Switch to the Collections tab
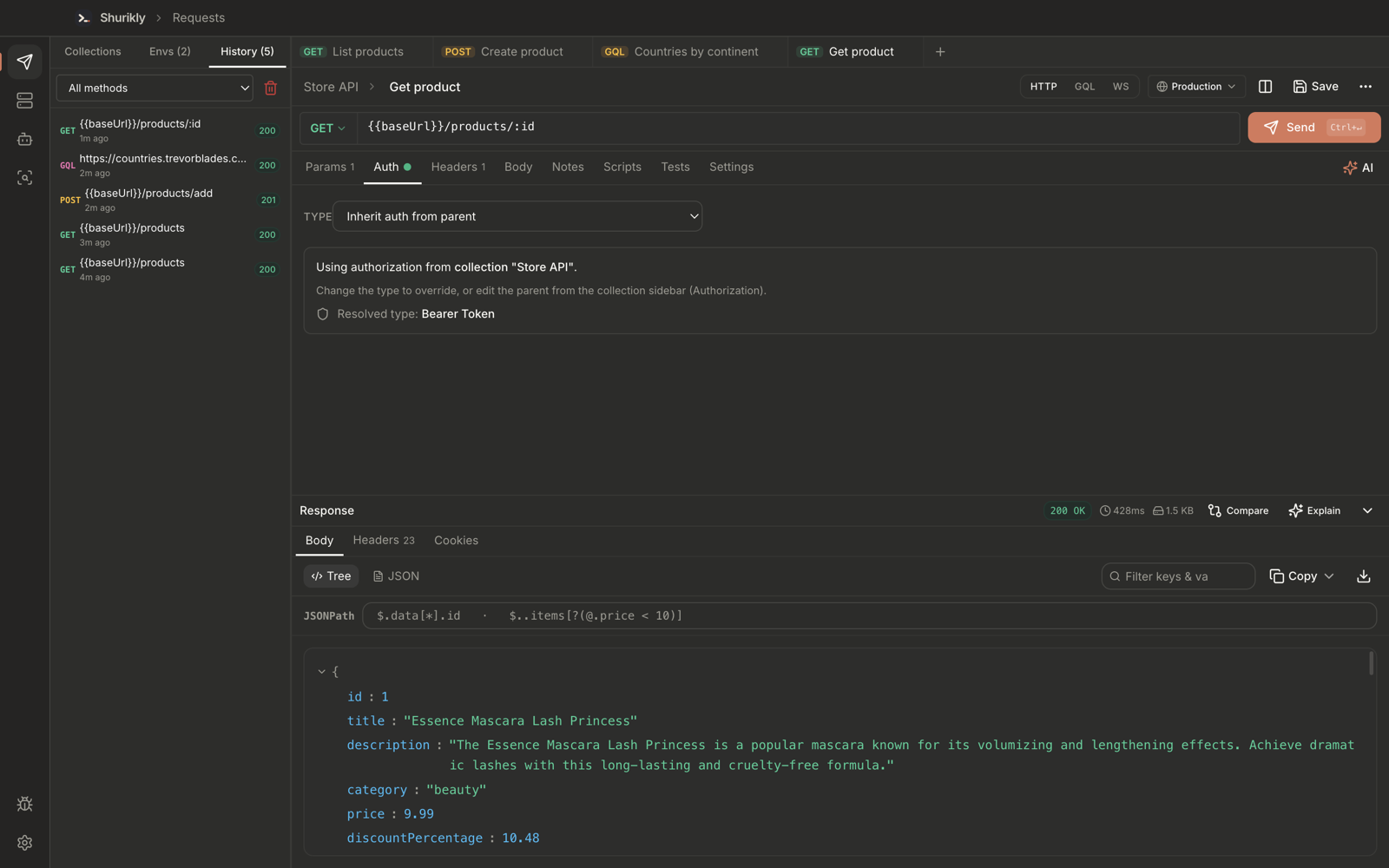Screen dimensions: 1389x868 tap(93, 52)
